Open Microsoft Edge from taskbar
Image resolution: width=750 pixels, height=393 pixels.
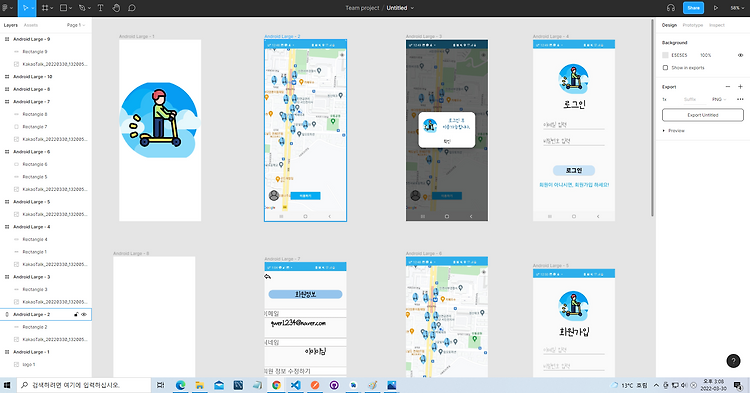pos(180,385)
